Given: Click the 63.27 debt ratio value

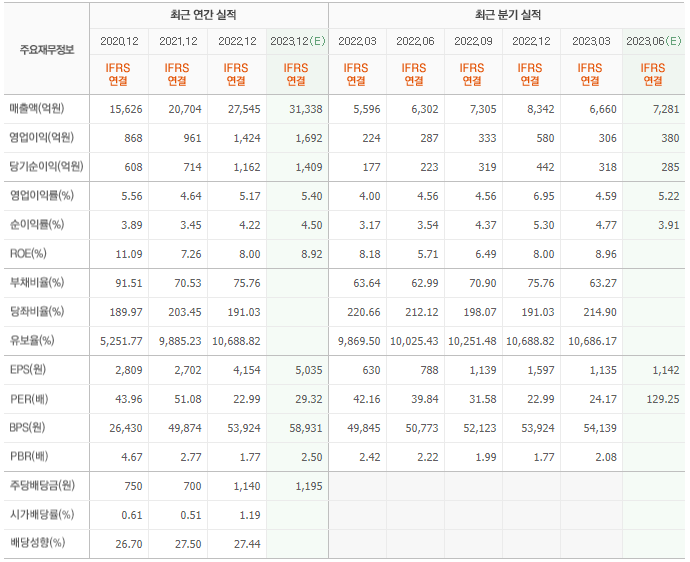Looking at the screenshot, I should click(603, 283).
